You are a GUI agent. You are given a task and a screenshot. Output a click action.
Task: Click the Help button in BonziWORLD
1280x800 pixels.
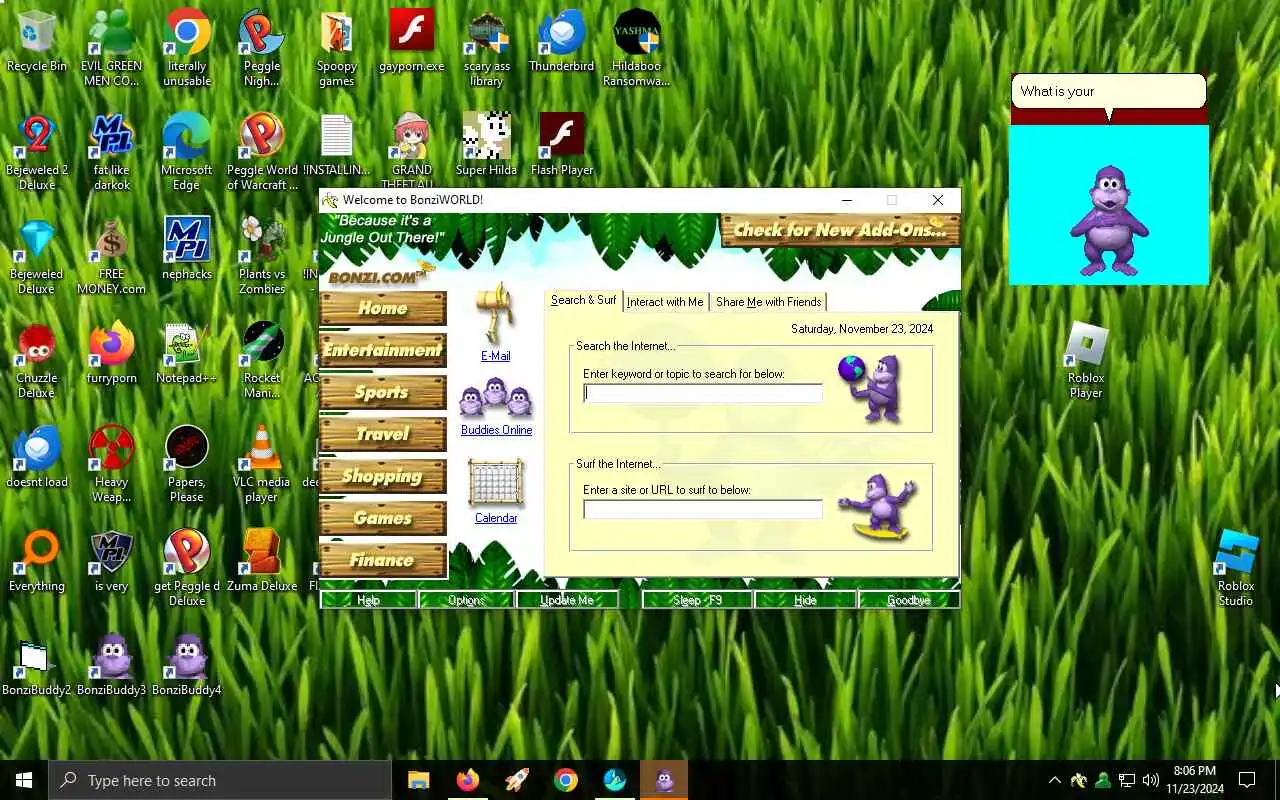pos(368,600)
